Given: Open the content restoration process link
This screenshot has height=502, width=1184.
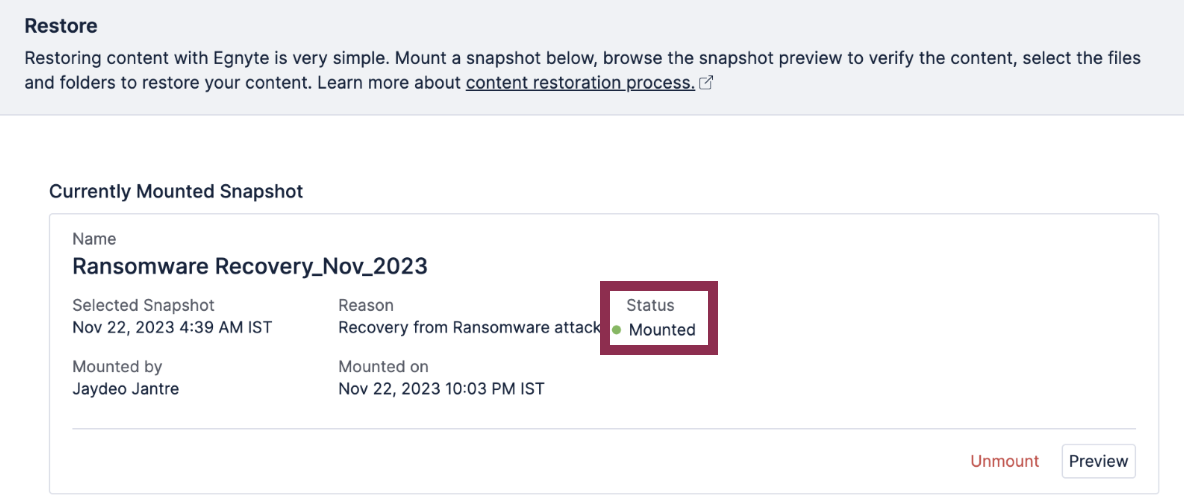Looking at the screenshot, I should pyautogui.click(x=580, y=83).
